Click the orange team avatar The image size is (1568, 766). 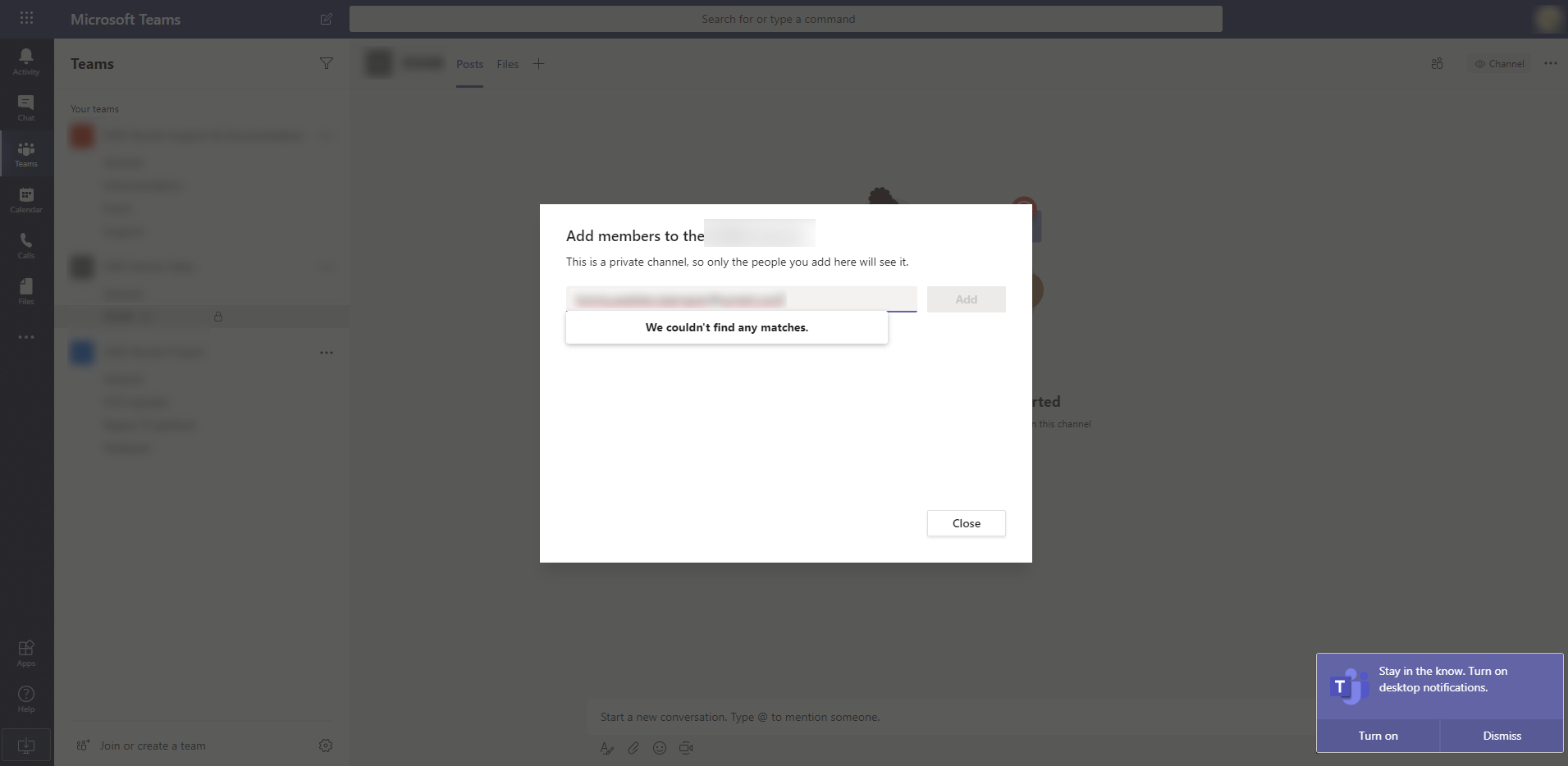[82, 135]
